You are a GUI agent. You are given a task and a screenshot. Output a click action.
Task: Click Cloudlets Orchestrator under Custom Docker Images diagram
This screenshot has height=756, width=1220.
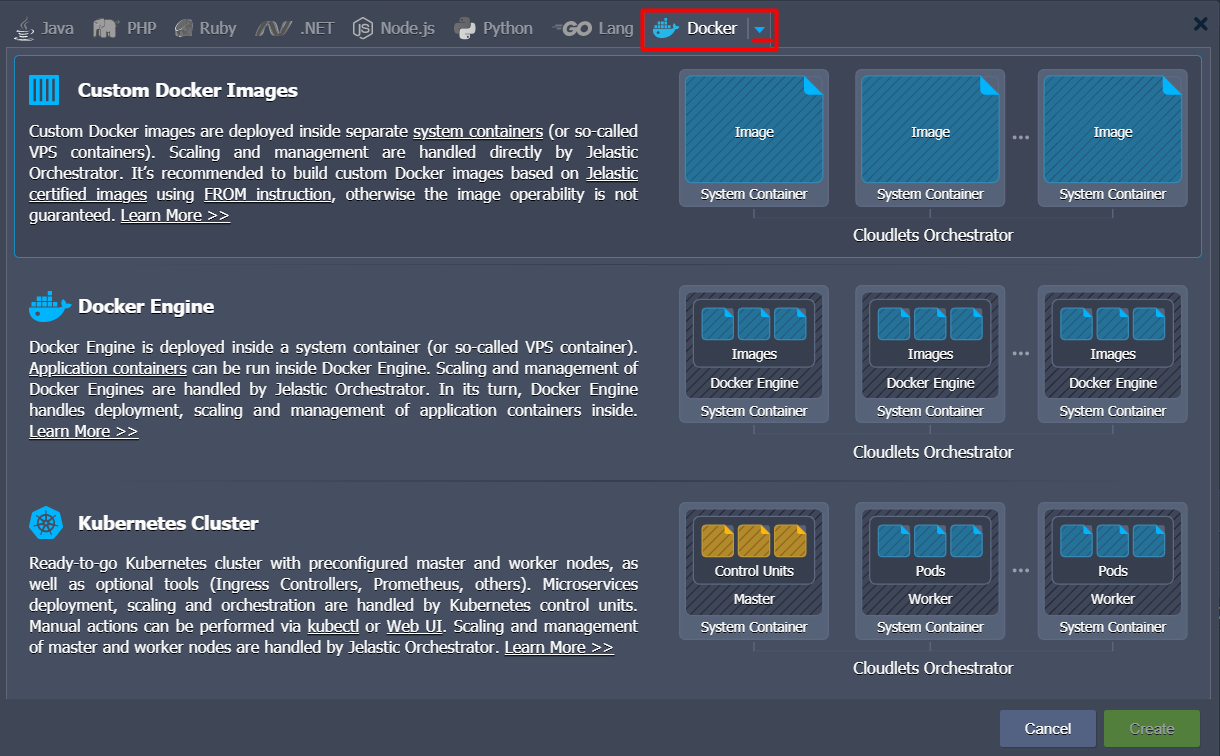point(933,235)
